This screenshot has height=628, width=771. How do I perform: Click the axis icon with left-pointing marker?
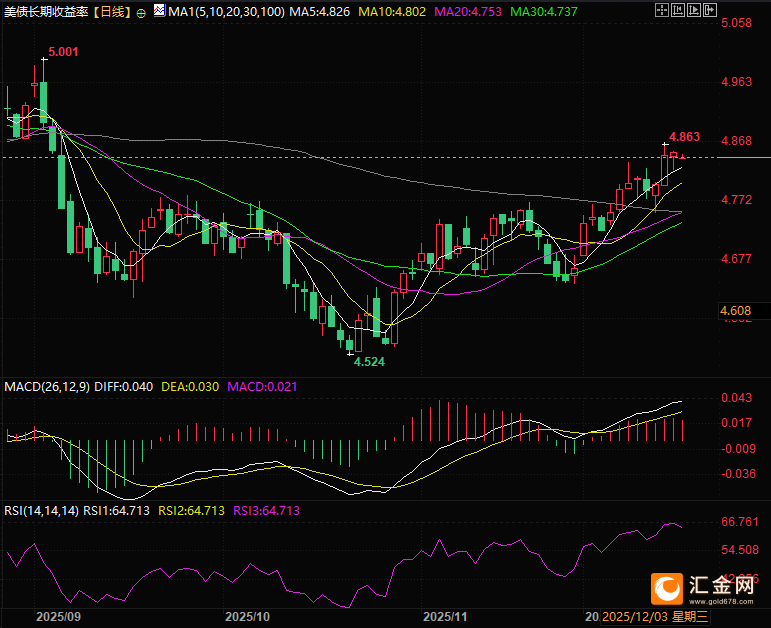pyautogui.click(x=678, y=10)
